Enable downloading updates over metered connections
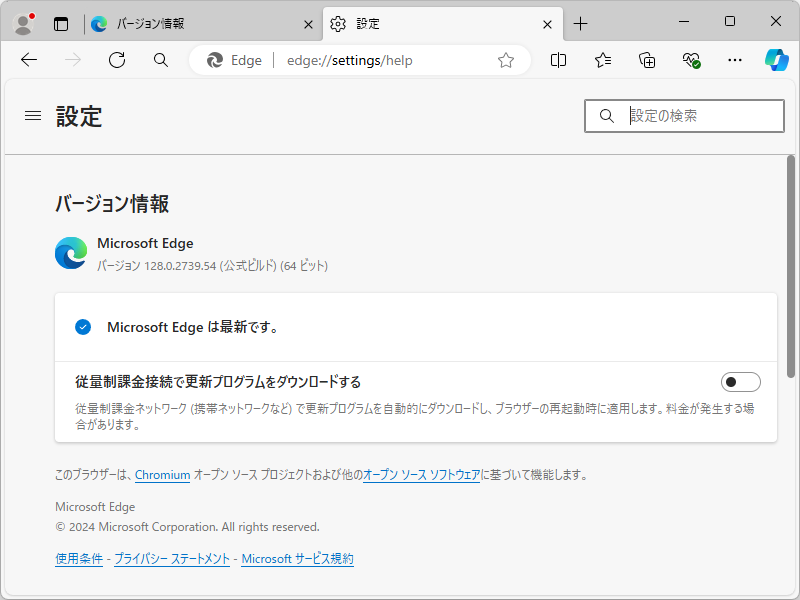The image size is (800, 600). 741,381
